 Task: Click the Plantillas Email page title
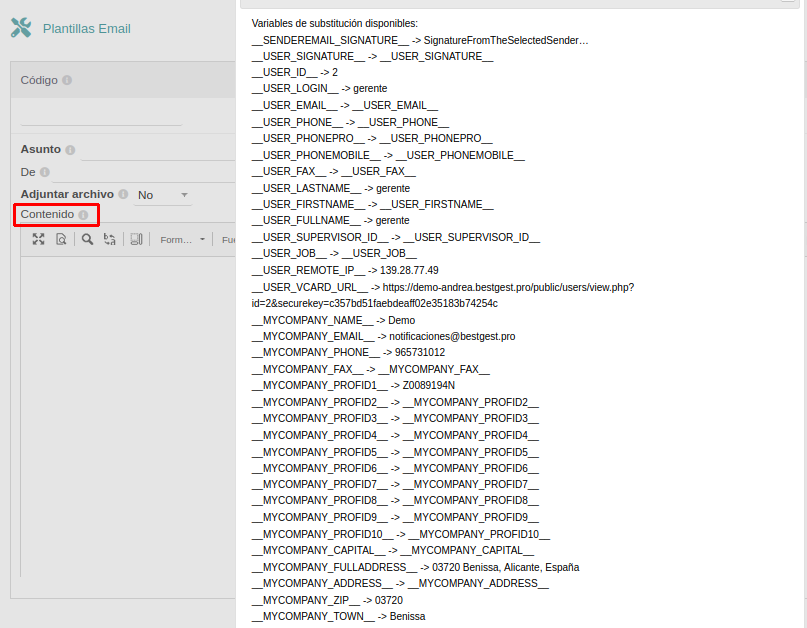[86, 29]
